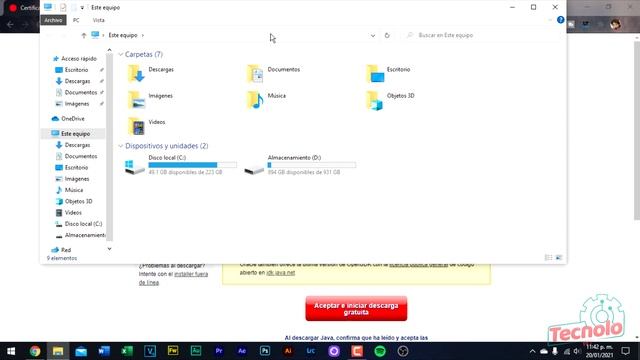Open Adobe Fireworks from the taskbar

173,351
